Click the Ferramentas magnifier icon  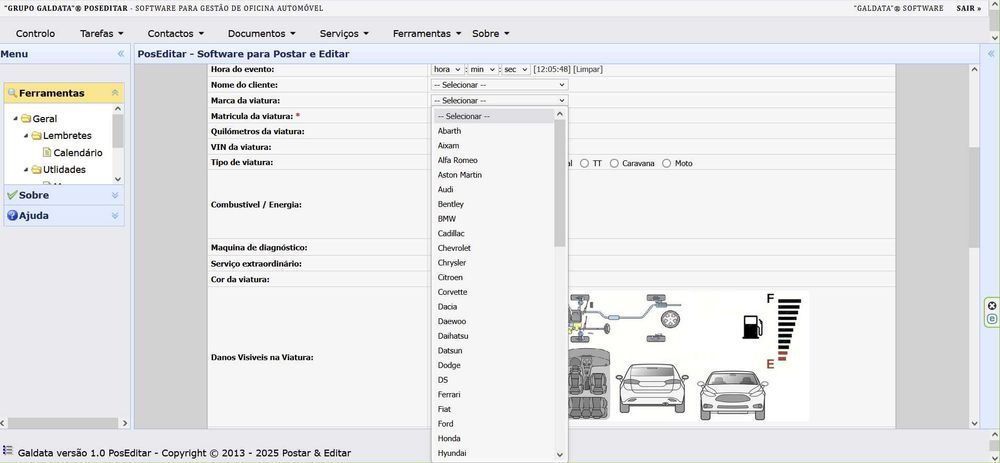click(x=12, y=93)
